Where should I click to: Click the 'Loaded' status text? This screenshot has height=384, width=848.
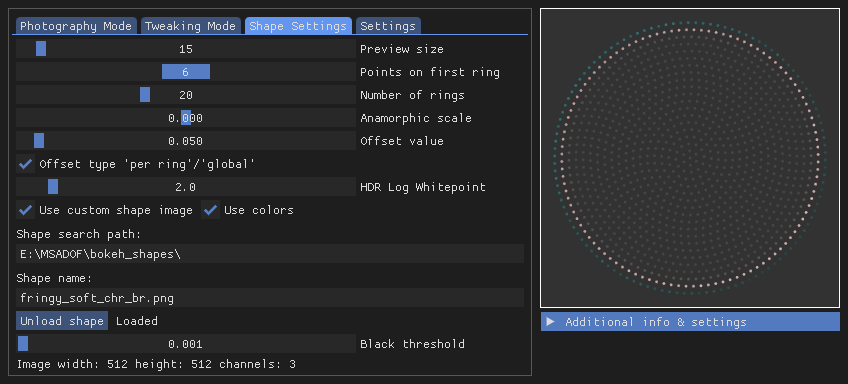tap(137, 321)
